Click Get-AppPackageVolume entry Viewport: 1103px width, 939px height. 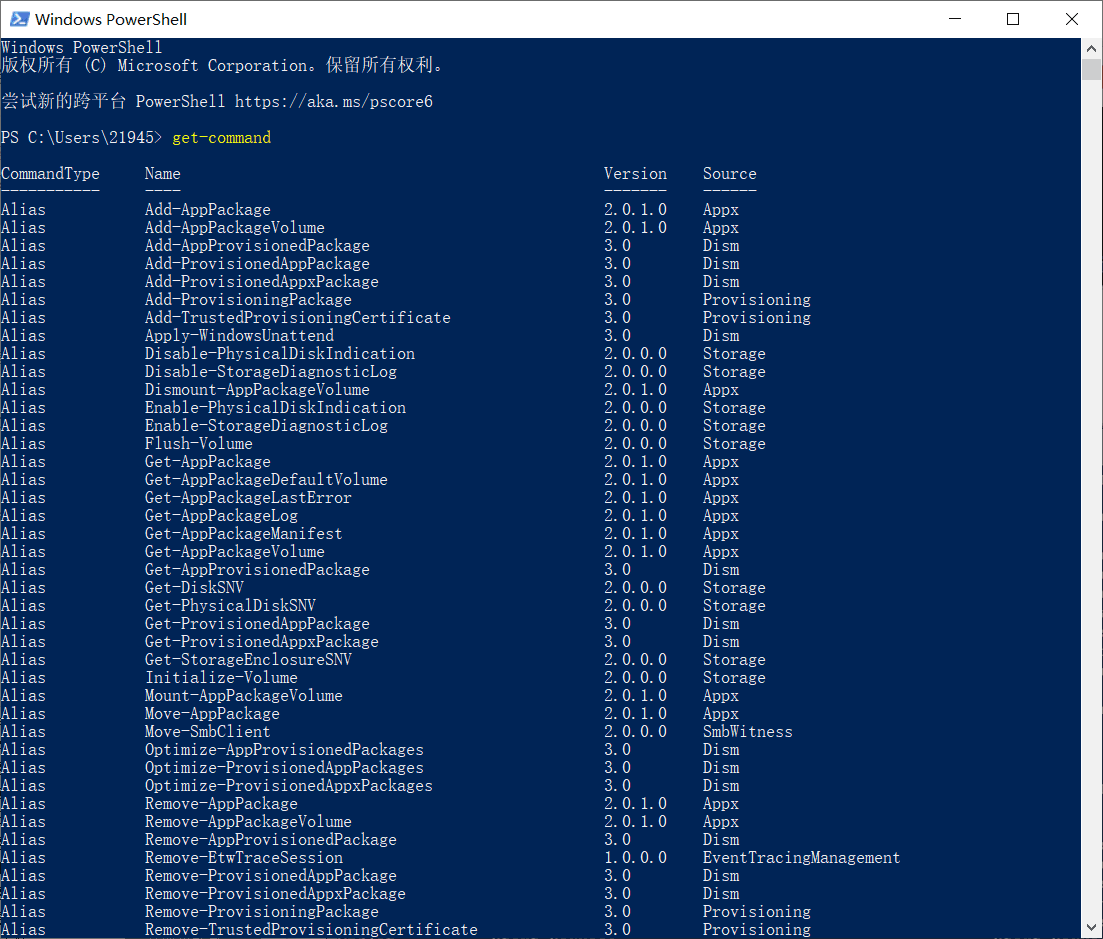(234, 552)
